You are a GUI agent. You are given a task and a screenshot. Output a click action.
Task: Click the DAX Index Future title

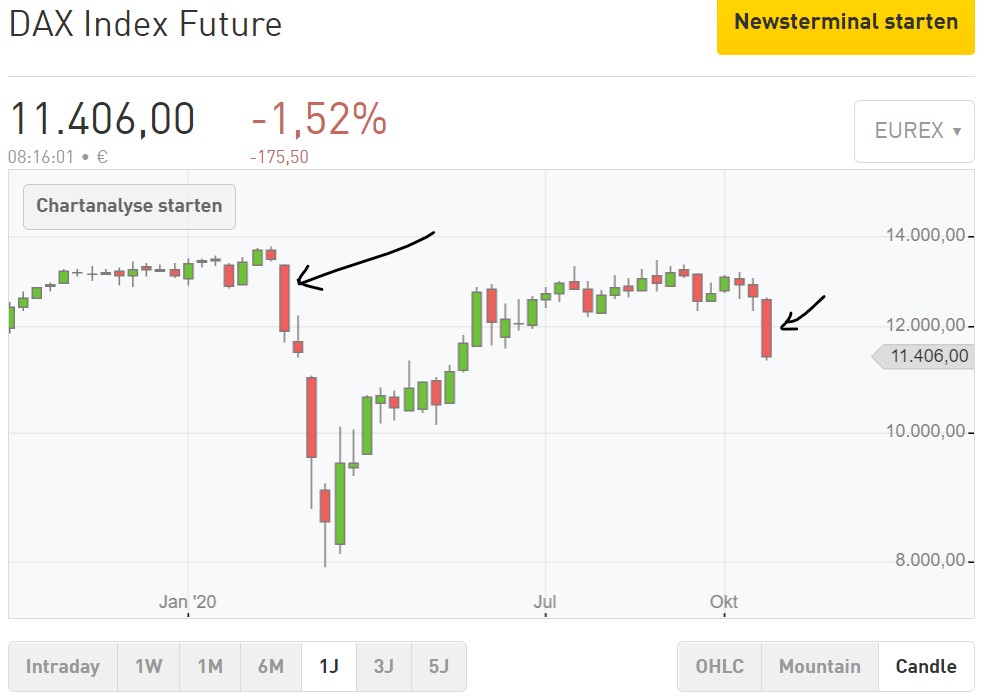click(144, 25)
